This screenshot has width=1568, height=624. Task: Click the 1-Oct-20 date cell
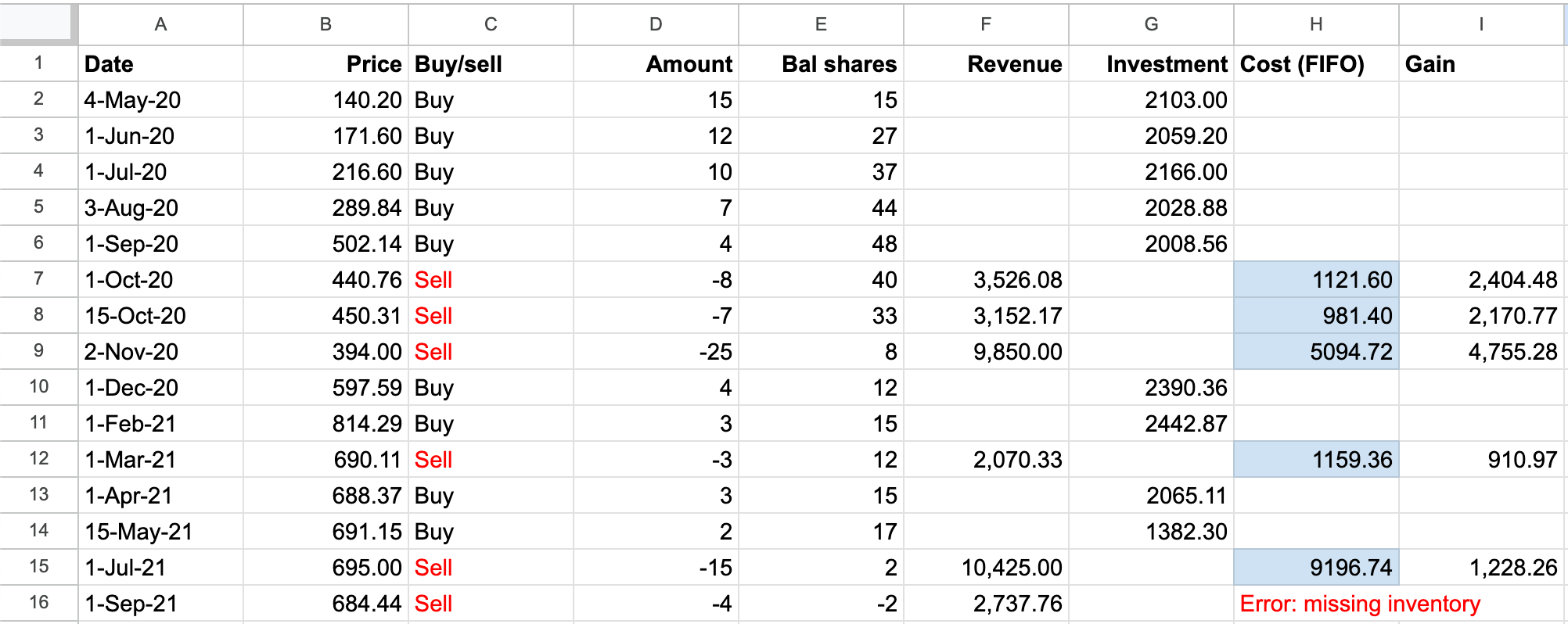click(x=160, y=280)
